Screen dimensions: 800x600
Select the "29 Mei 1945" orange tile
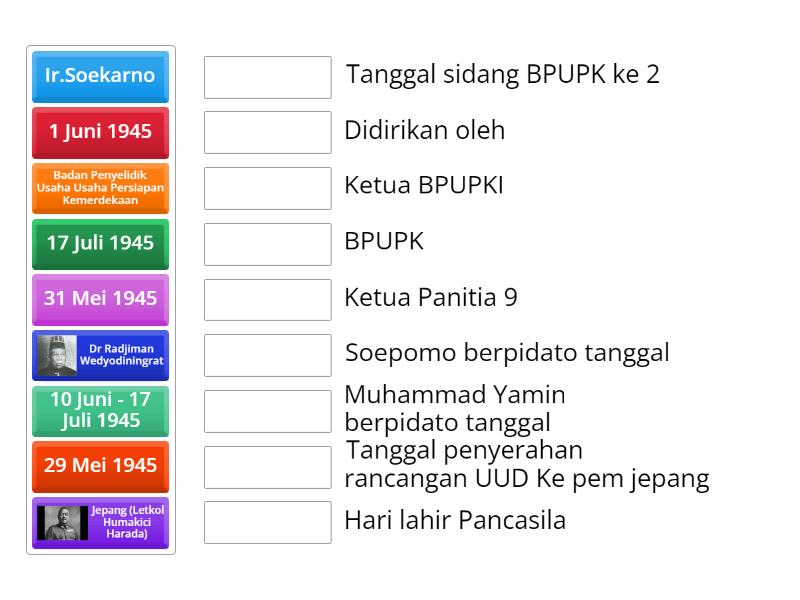(x=100, y=466)
